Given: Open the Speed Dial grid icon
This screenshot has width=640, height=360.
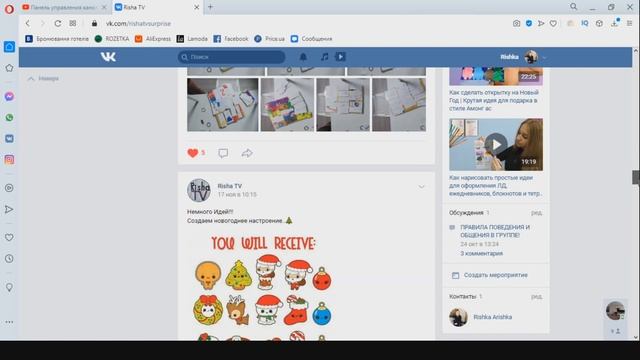Looking at the screenshot, I should click(73, 23).
